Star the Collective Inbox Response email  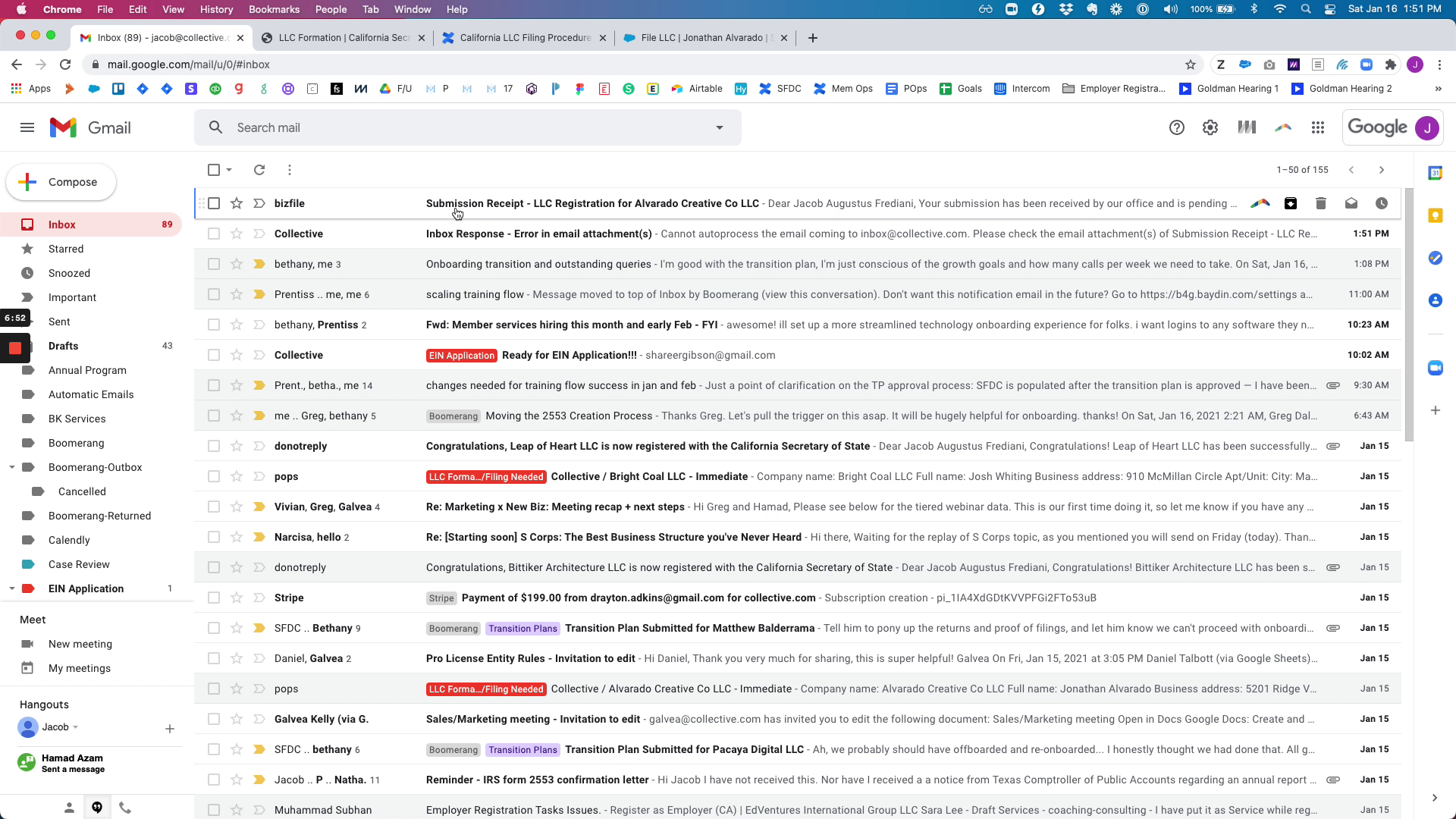(x=237, y=234)
